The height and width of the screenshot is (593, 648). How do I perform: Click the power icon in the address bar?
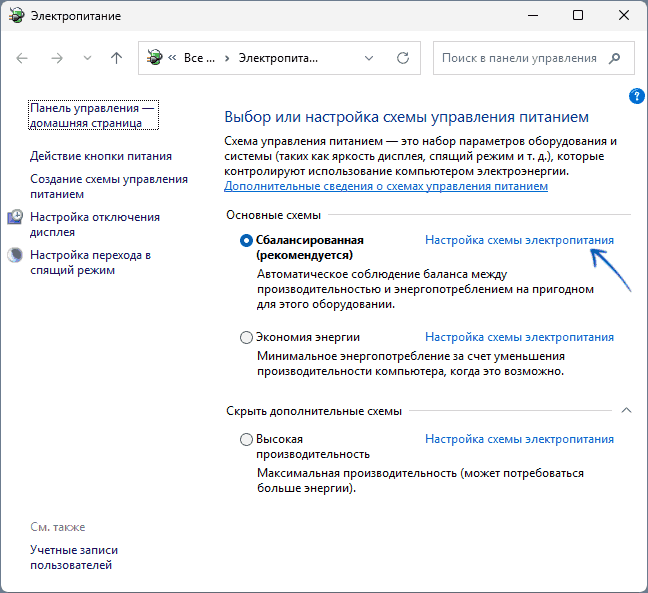[x=155, y=58]
